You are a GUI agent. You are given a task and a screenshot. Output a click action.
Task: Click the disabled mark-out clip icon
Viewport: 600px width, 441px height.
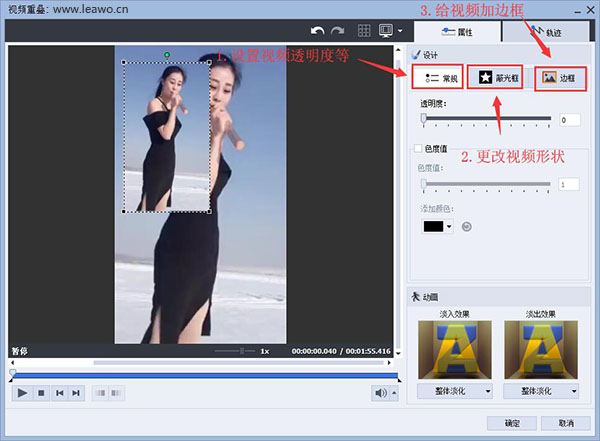pos(116,393)
